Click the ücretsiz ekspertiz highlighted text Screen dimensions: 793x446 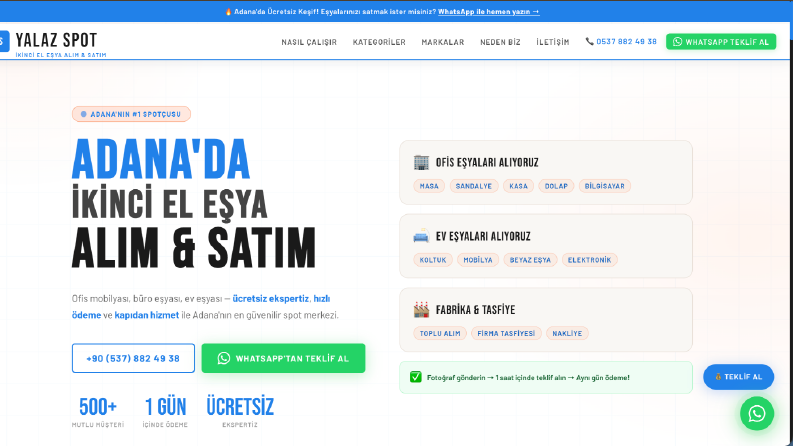(271, 298)
